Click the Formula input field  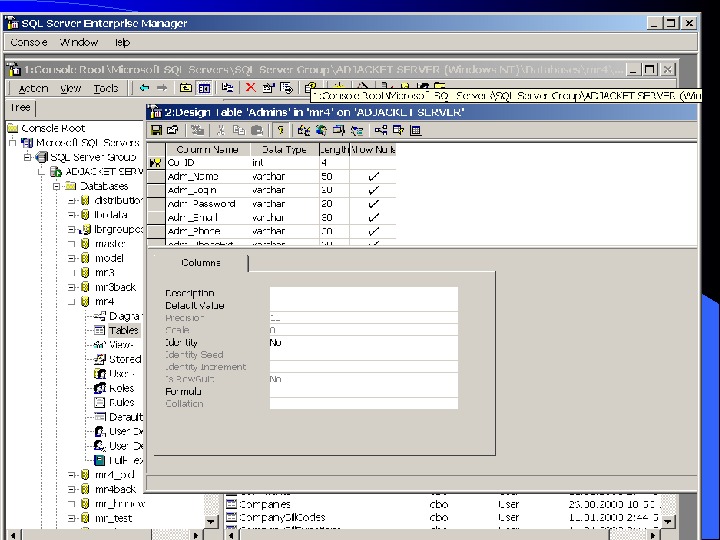tap(364, 391)
